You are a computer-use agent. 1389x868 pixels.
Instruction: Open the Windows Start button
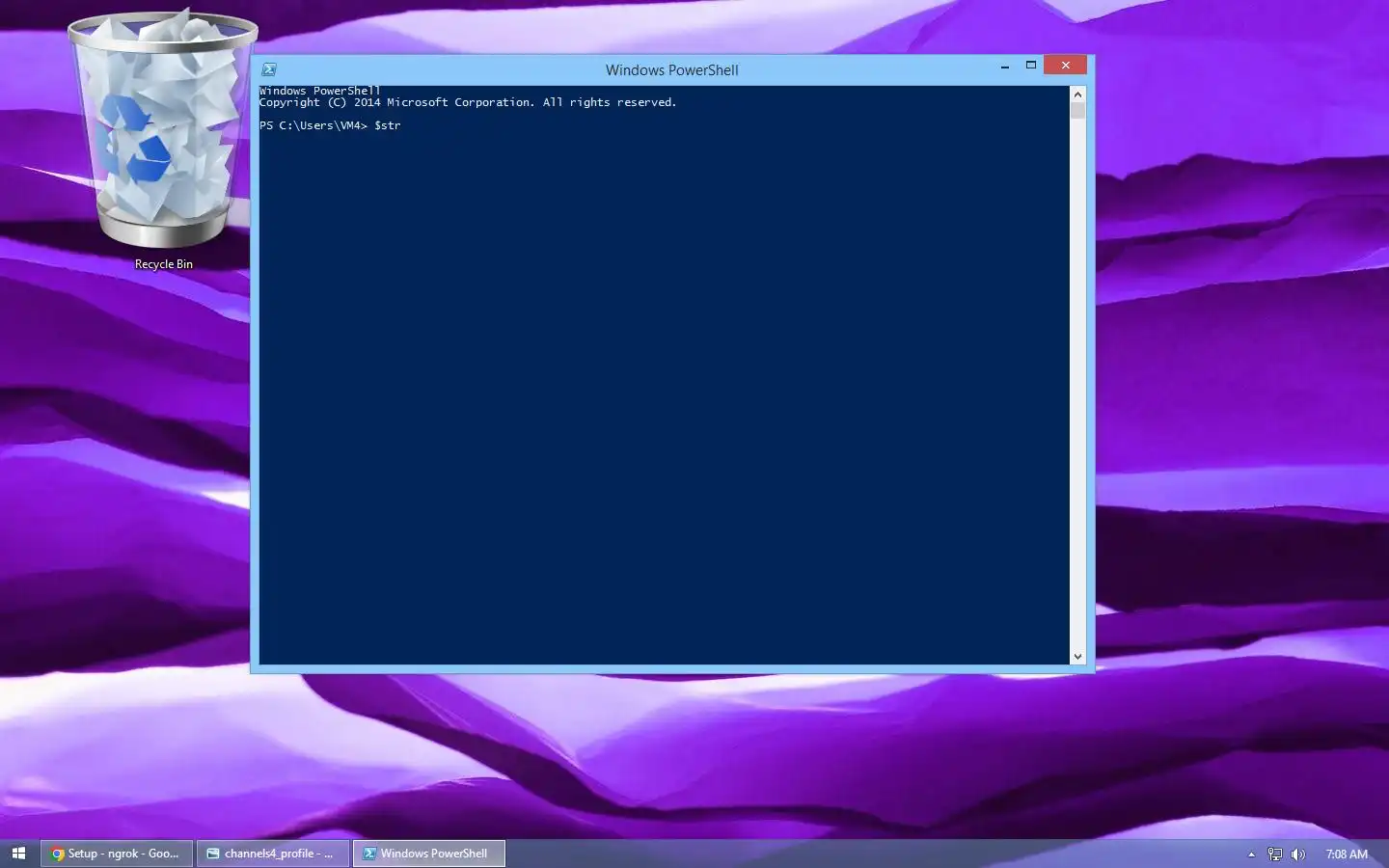pyautogui.click(x=18, y=854)
